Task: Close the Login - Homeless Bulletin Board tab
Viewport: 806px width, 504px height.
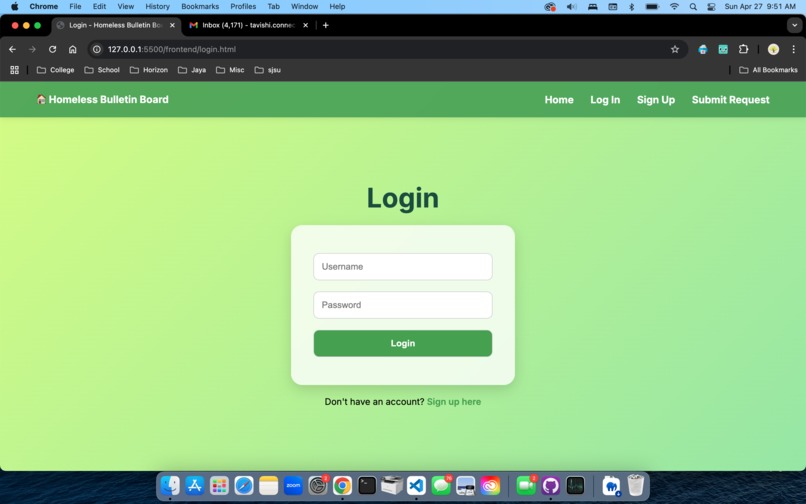Action: click(172, 25)
